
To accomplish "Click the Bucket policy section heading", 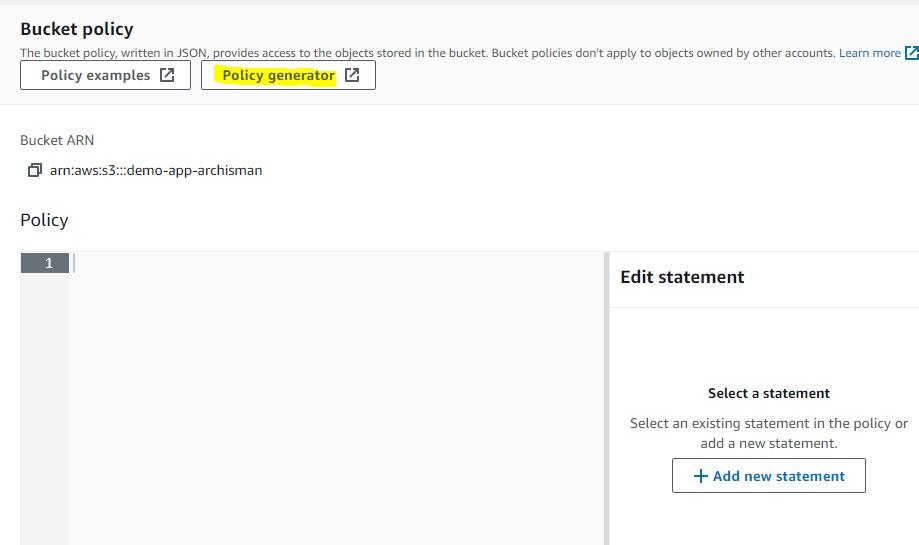I will [77, 29].
